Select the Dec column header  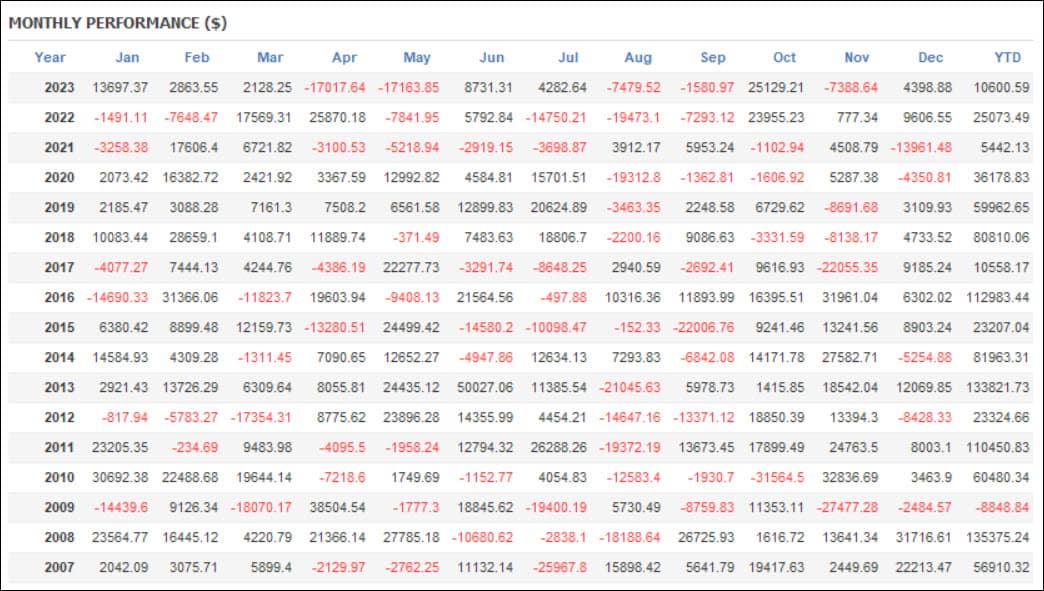click(930, 57)
